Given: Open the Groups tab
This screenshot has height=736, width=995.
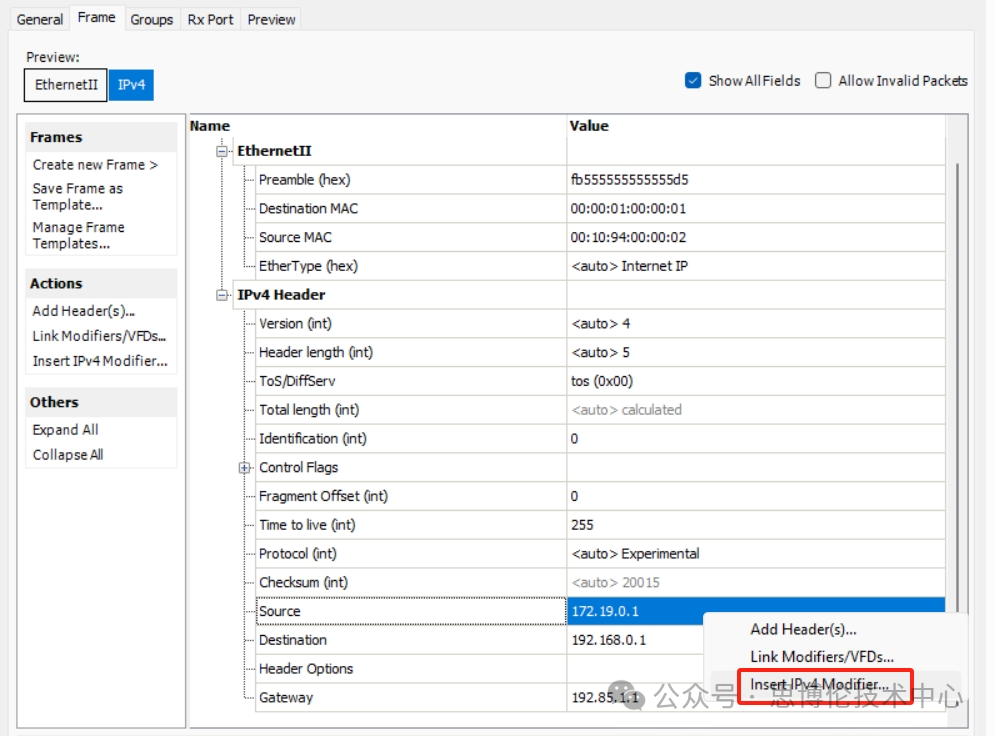Looking at the screenshot, I should click(152, 19).
